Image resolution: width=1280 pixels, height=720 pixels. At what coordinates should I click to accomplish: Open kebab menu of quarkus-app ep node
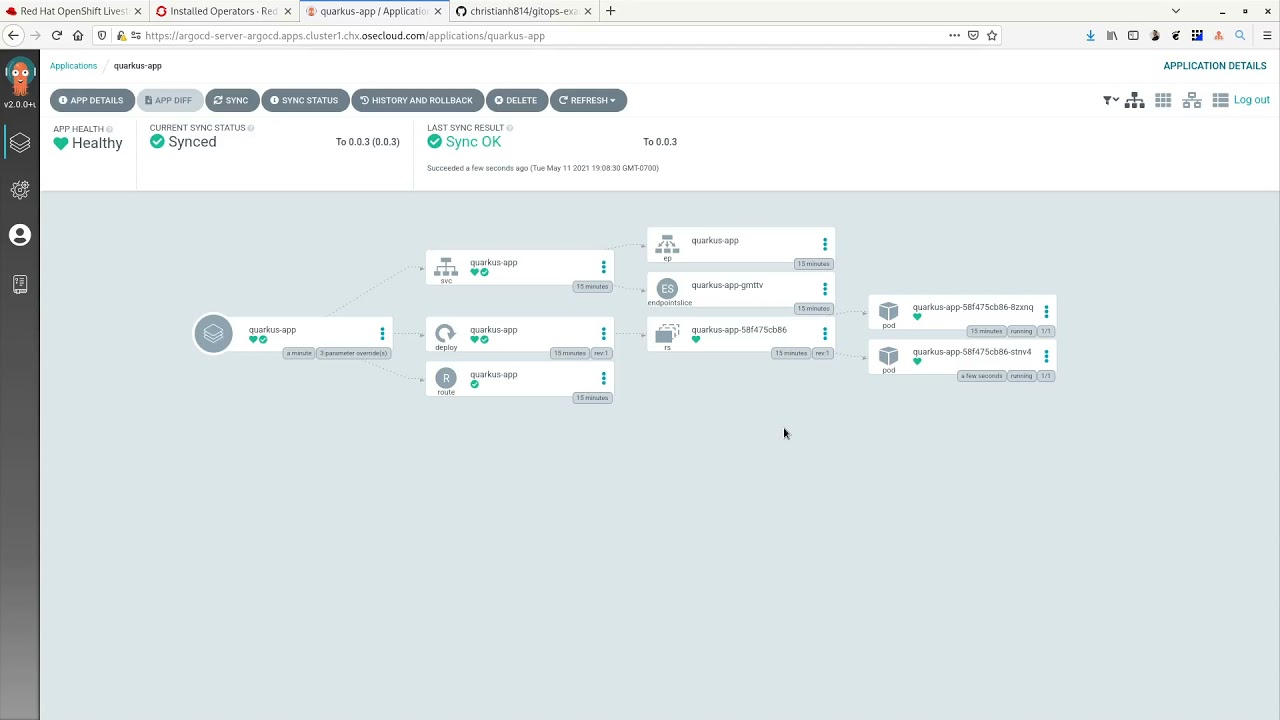click(825, 244)
